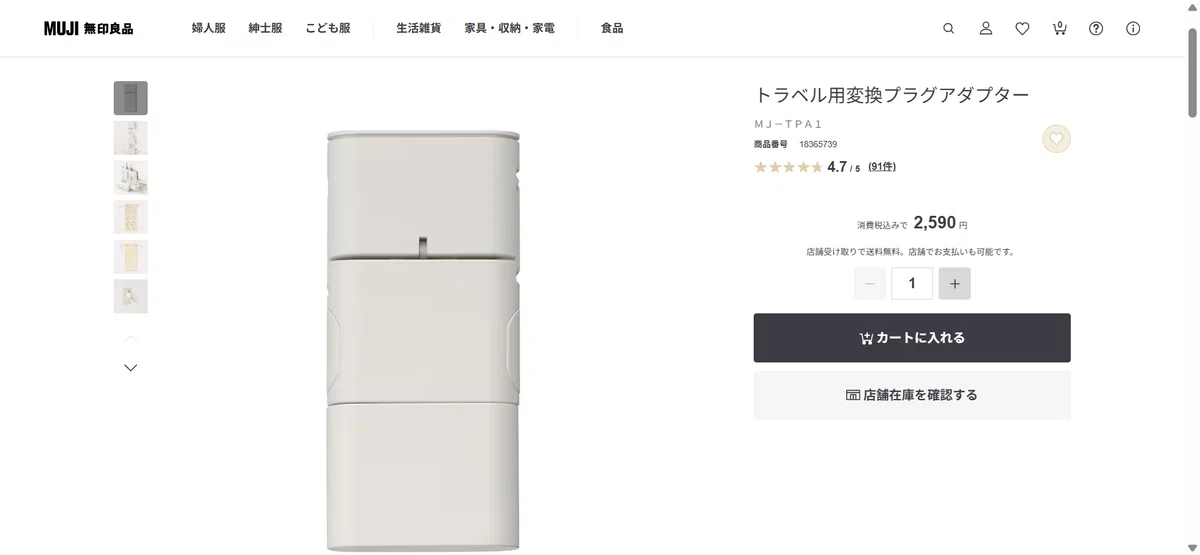Image resolution: width=1200 pixels, height=555 pixels.
Task: Open the 食品 menu
Action: tap(612, 29)
